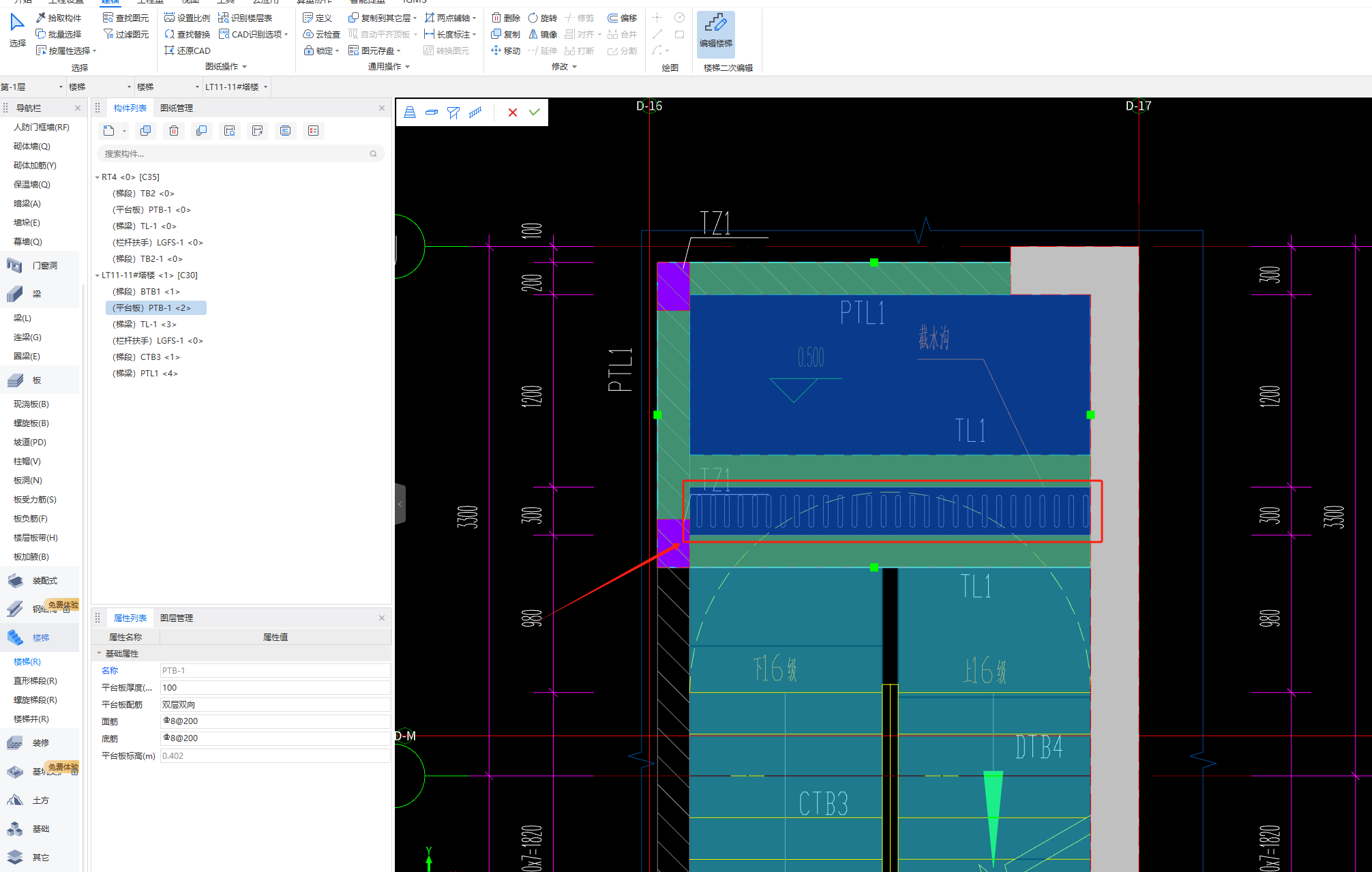The image size is (1372, 872).
Task: Select (梯段) BTB1 <1> in tree
Action: (146, 292)
